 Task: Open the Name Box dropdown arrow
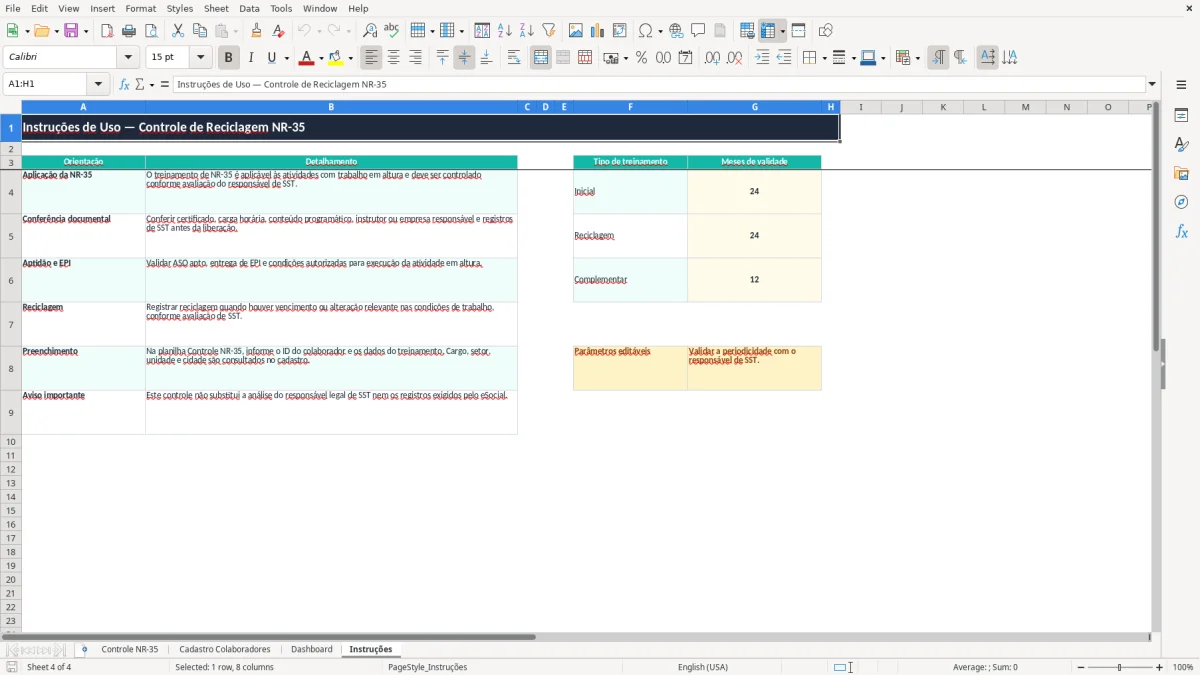(x=98, y=84)
